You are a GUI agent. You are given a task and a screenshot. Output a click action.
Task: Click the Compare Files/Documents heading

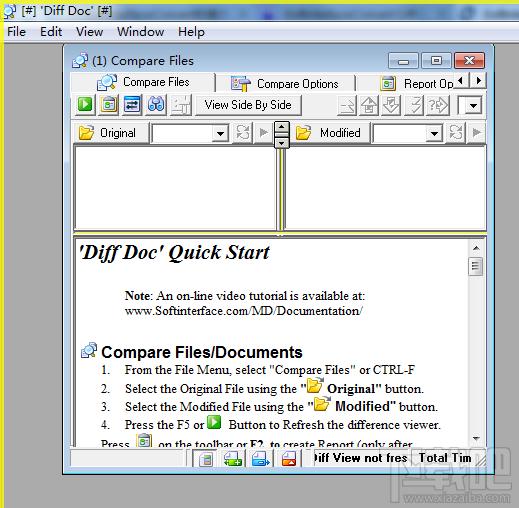pyautogui.click(x=202, y=352)
